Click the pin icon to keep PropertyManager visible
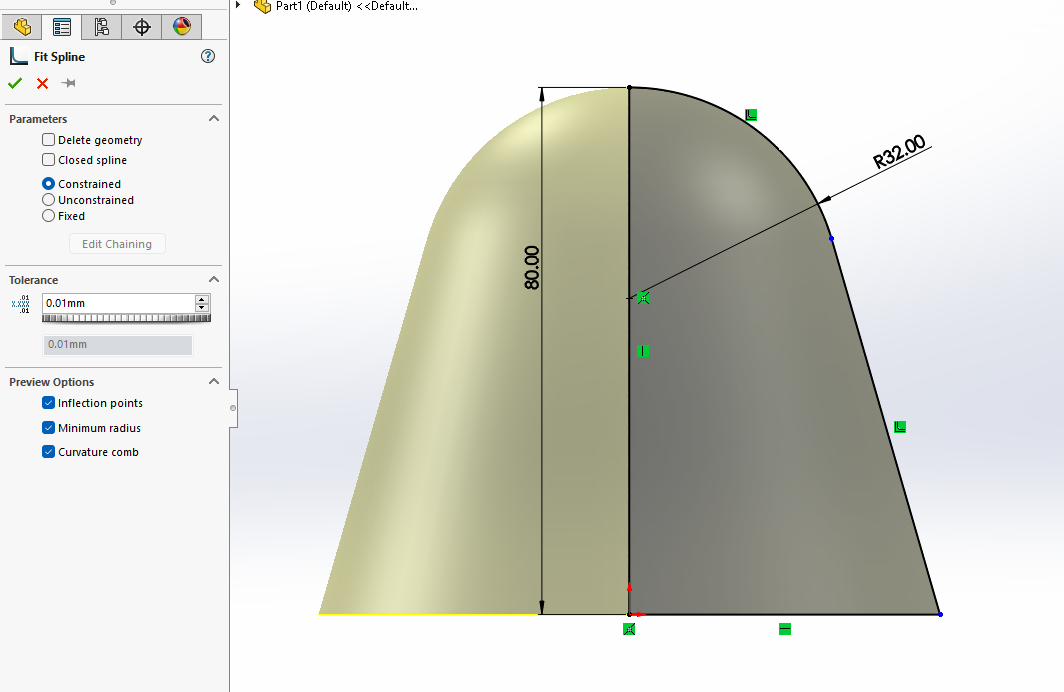This screenshot has height=692, width=1064. pos(68,83)
